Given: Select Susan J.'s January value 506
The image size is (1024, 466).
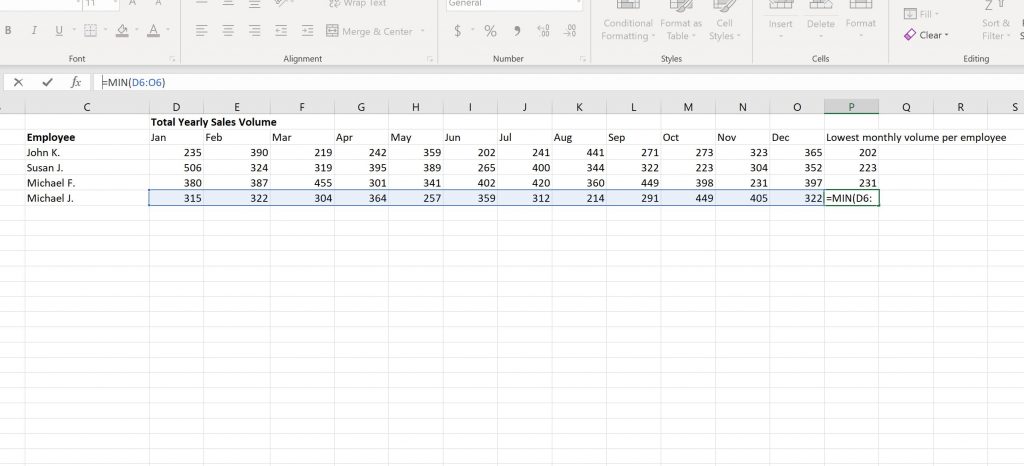Looking at the screenshot, I should coord(176,168).
